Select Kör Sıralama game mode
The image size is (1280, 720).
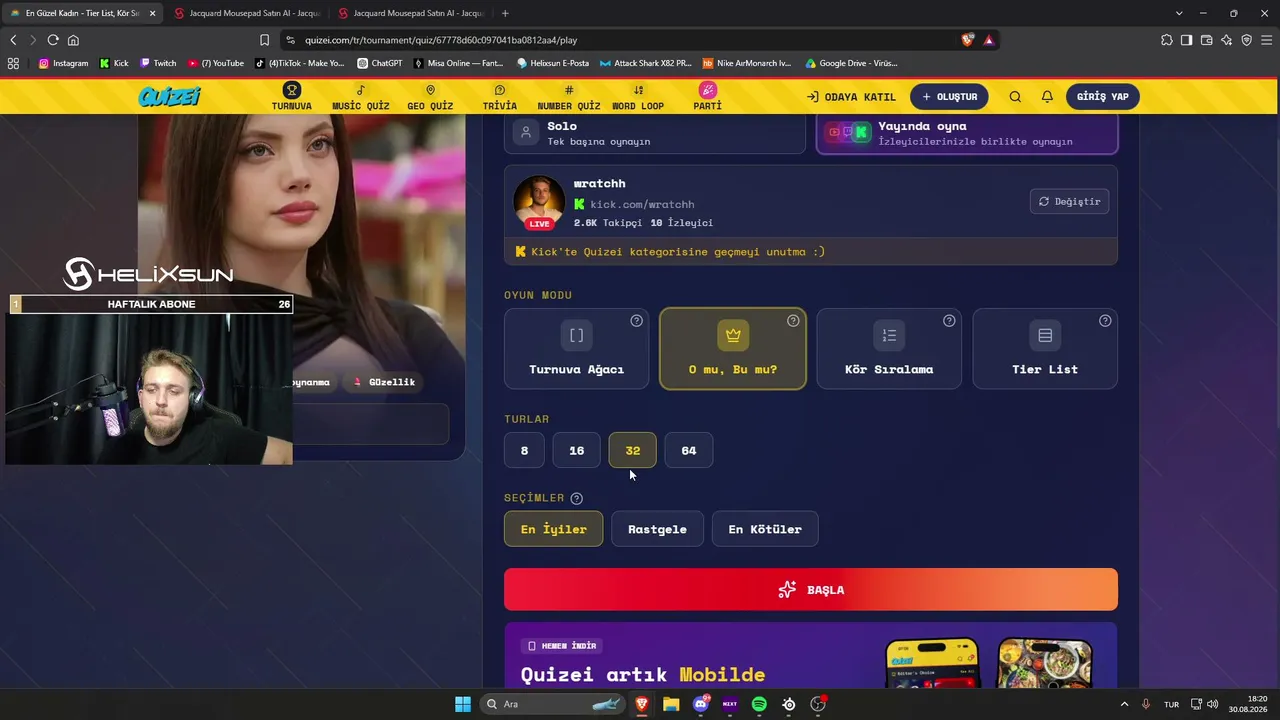coord(889,348)
